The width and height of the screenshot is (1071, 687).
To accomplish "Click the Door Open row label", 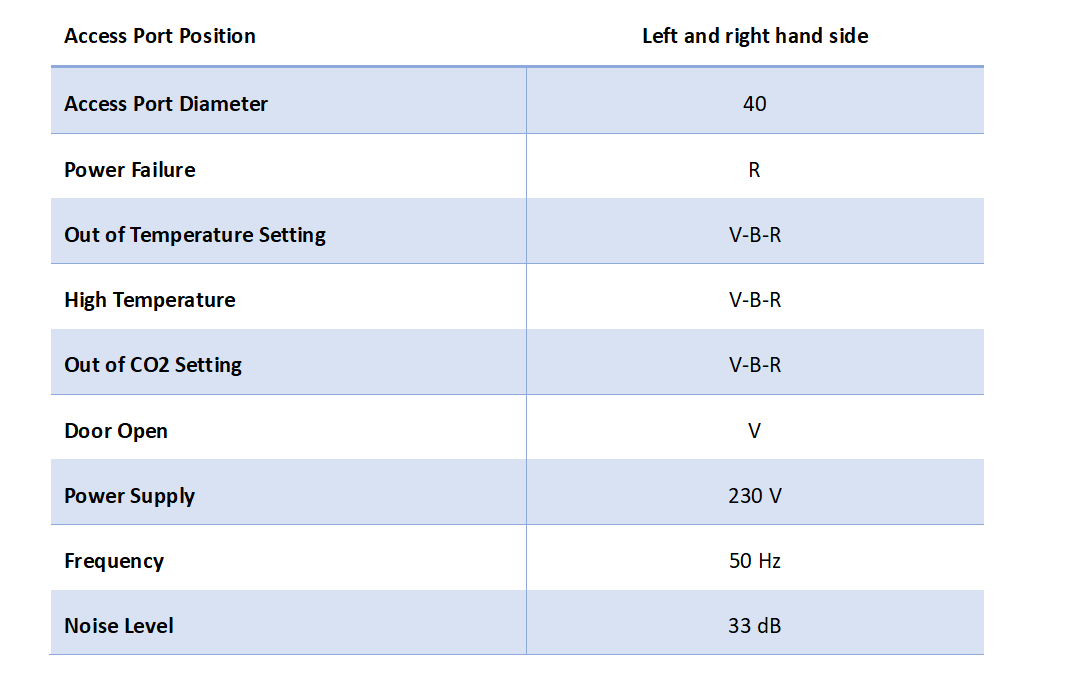I will coord(116,431).
